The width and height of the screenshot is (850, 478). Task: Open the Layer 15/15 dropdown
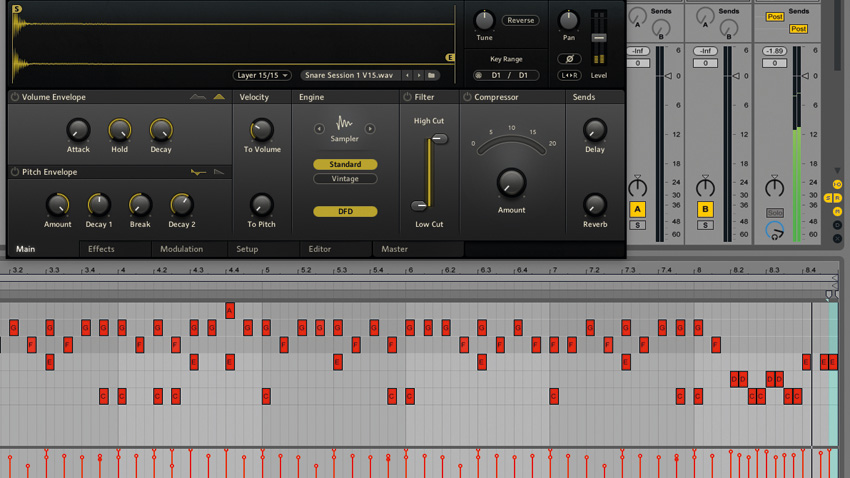[262, 75]
